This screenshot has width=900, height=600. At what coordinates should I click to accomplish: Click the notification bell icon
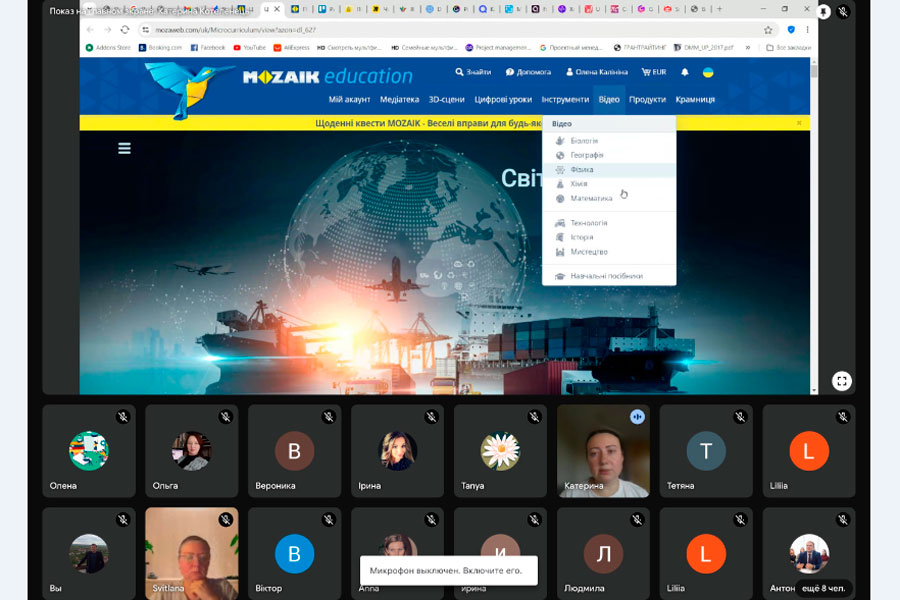(x=684, y=72)
